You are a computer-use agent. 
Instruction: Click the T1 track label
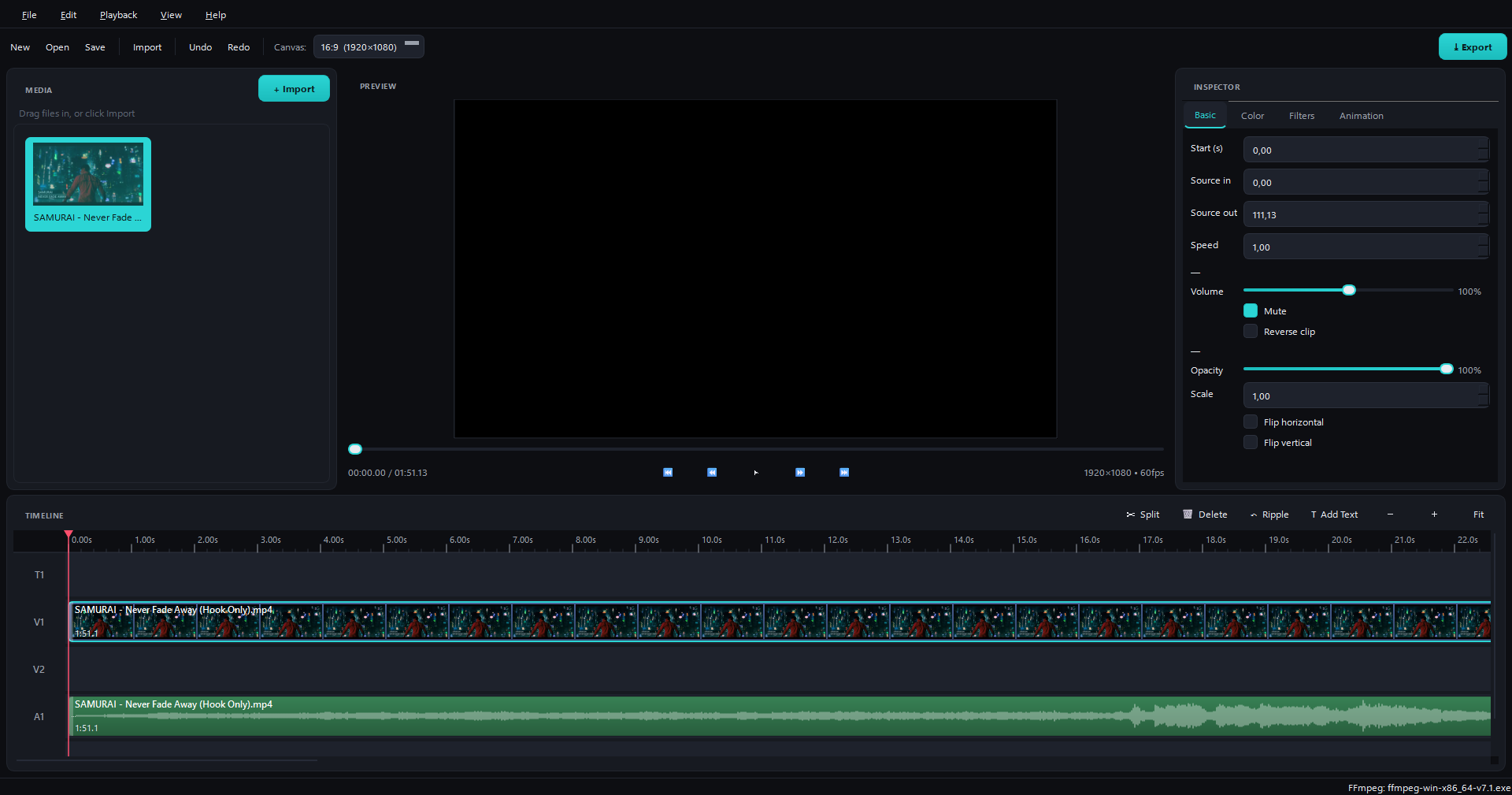point(39,575)
